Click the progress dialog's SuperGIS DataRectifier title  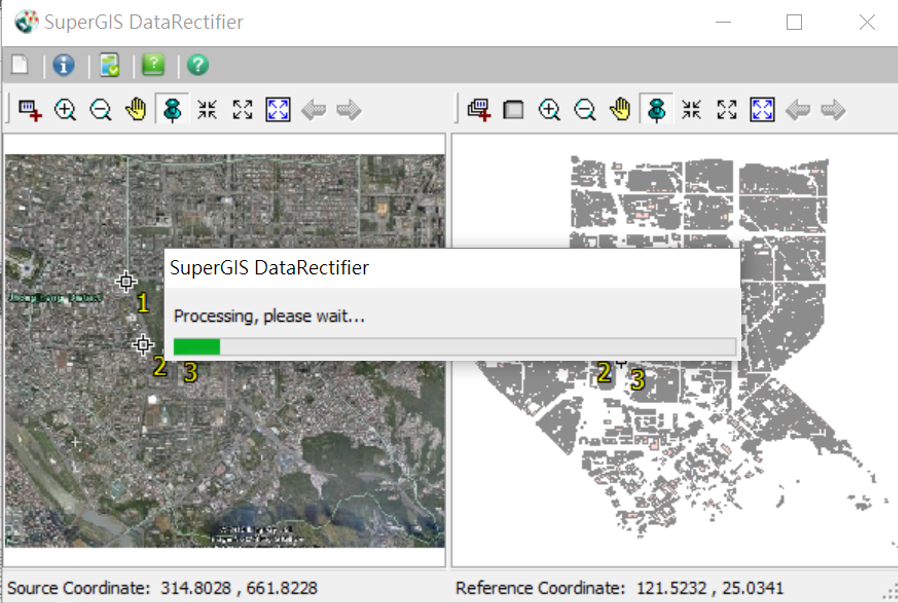pyautogui.click(x=269, y=267)
